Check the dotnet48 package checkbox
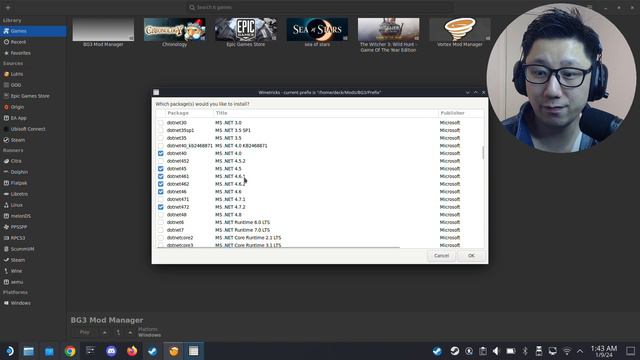The height and width of the screenshot is (360, 640). point(160,215)
